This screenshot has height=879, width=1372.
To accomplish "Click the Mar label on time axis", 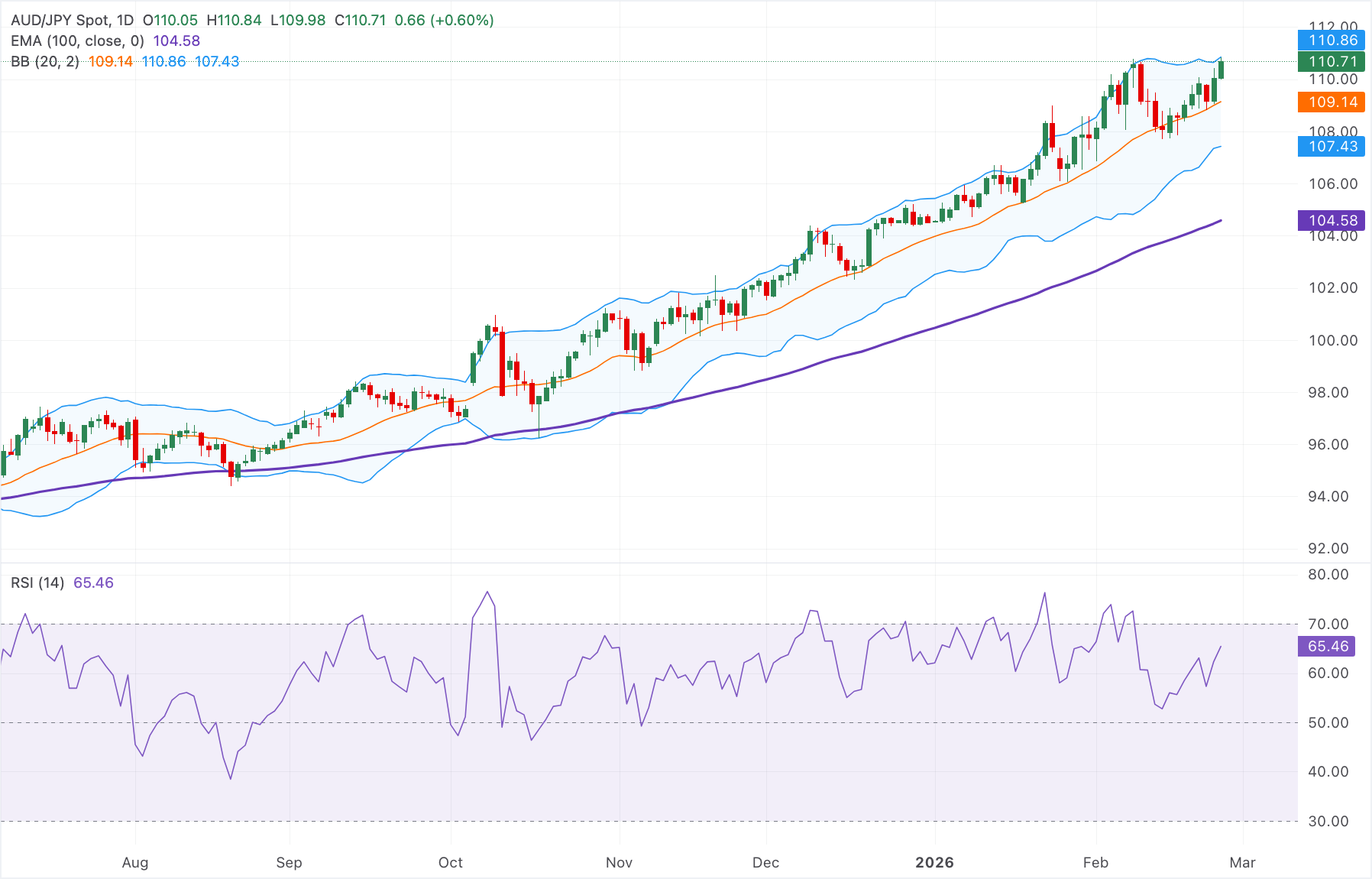I will coord(1243,862).
